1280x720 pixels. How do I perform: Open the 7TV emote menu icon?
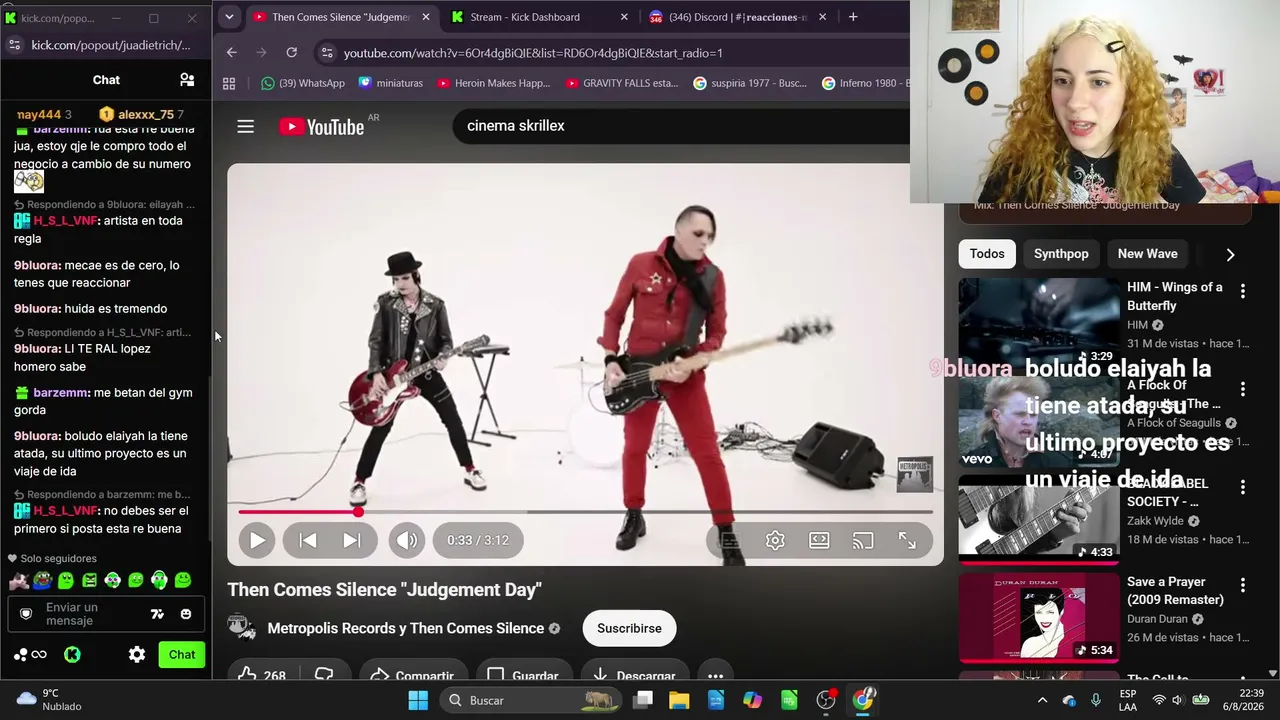pos(157,614)
